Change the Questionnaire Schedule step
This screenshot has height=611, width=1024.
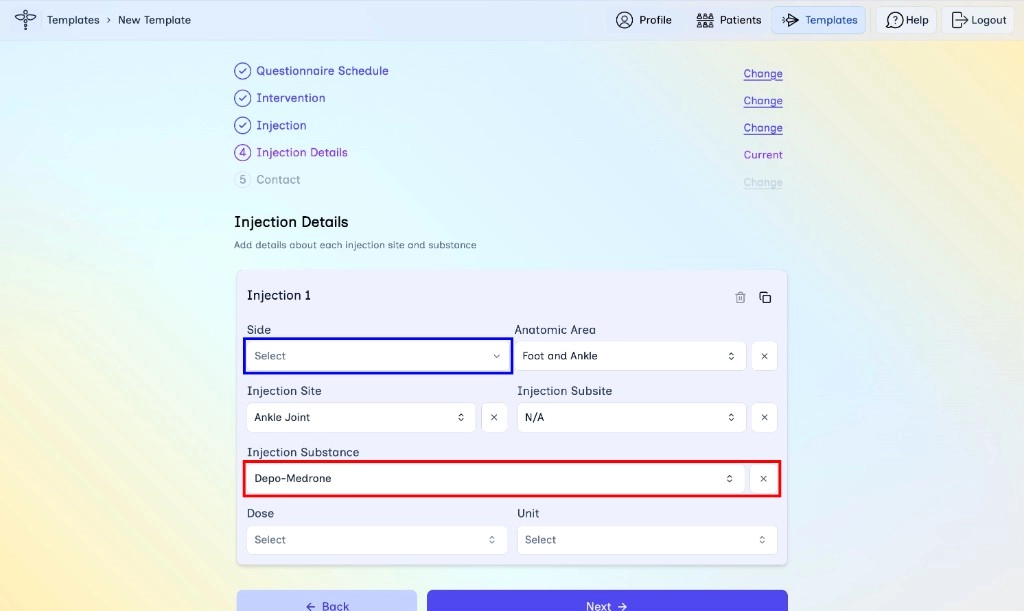763,74
